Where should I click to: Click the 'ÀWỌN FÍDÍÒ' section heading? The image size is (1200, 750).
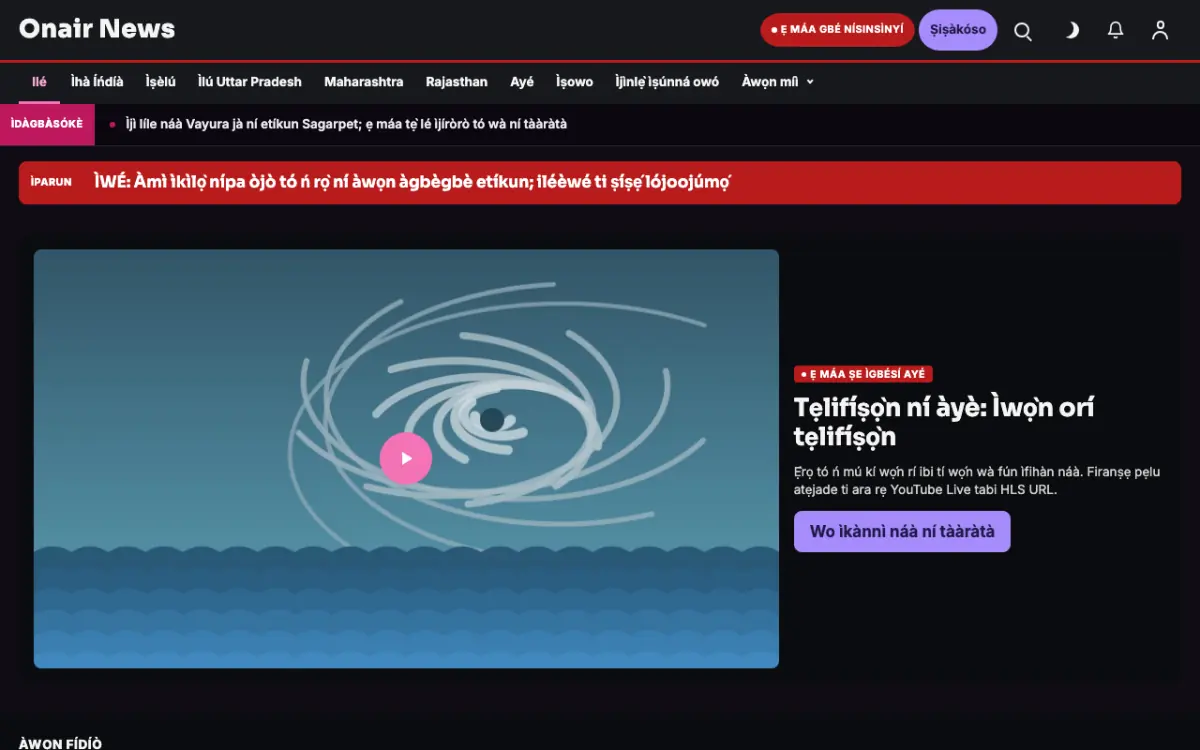pos(60,743)
